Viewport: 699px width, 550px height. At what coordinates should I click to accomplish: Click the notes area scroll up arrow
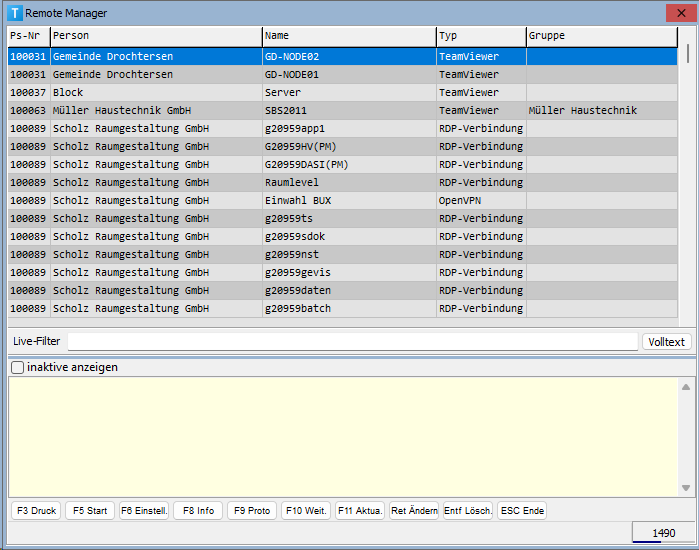(x=686, y=387)
